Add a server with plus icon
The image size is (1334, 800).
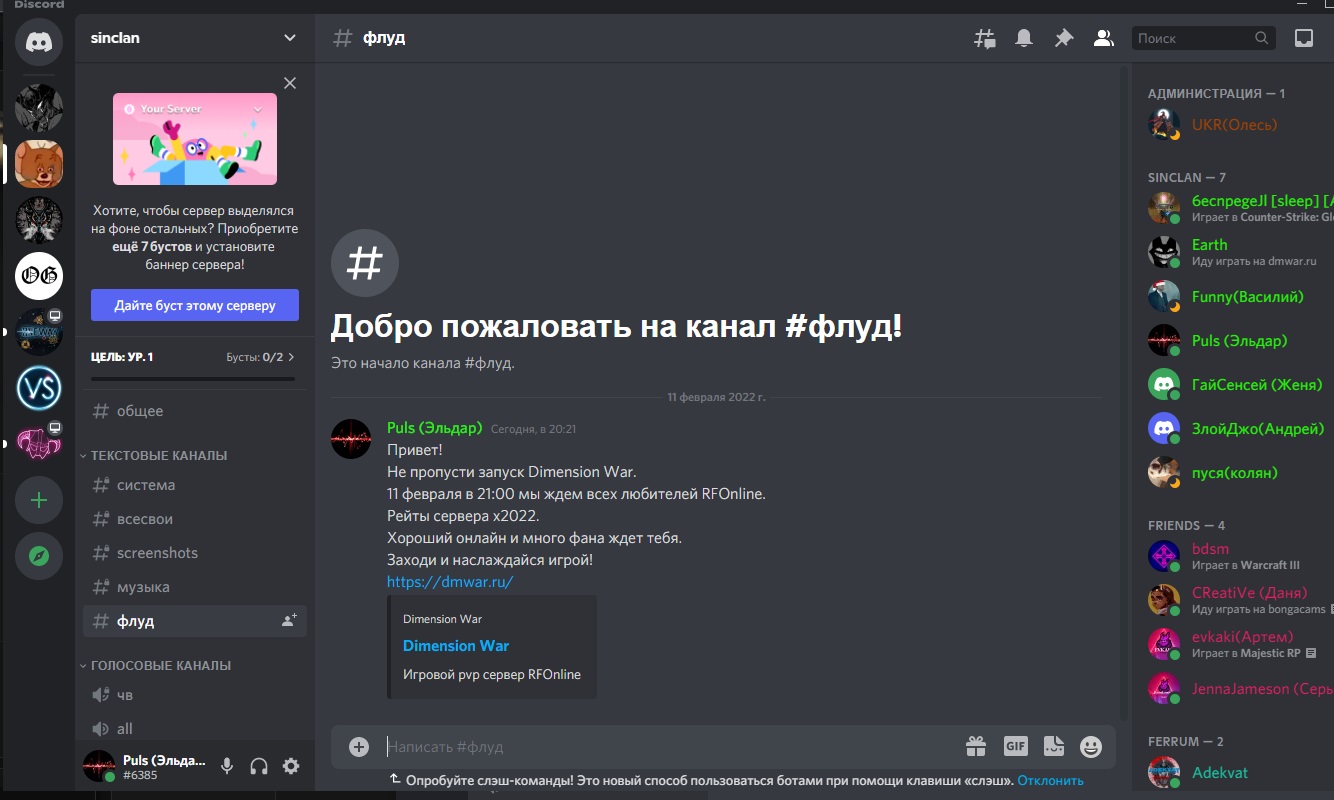(39, 500)
